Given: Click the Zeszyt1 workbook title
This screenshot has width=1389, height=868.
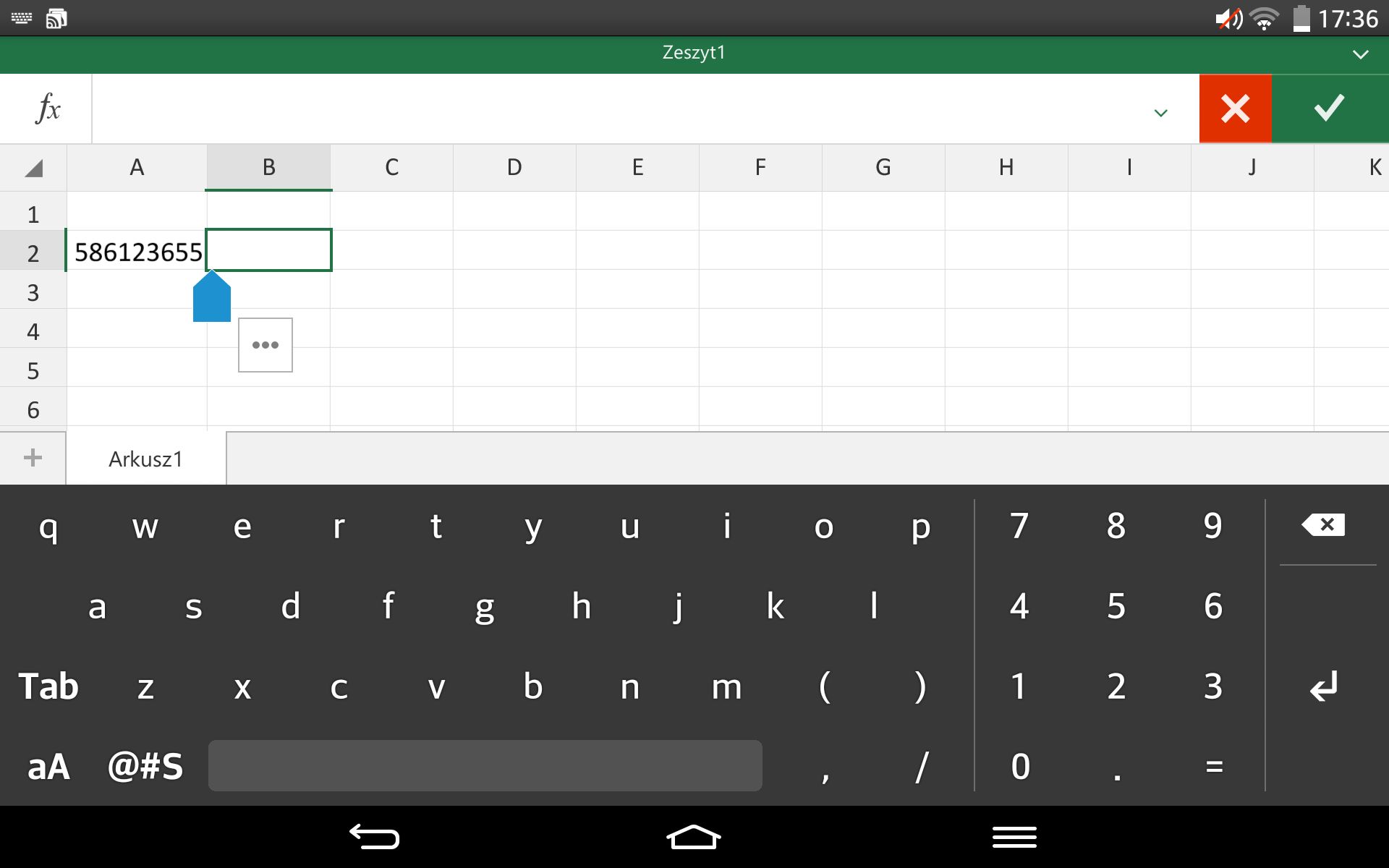Looking at the screenshot, I should [x=694, y=53].
